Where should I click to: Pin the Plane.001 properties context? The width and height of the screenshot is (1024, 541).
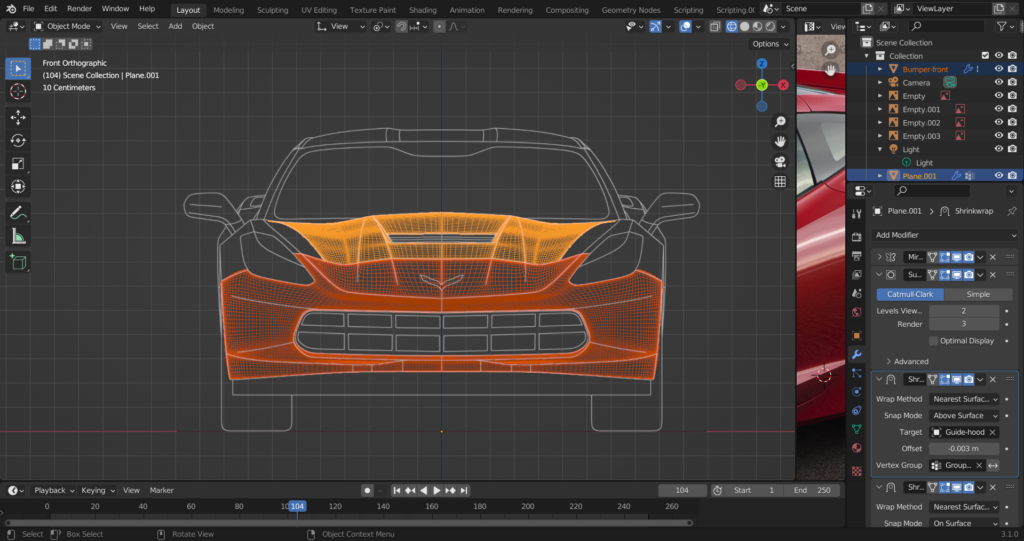coord(1012,211)
